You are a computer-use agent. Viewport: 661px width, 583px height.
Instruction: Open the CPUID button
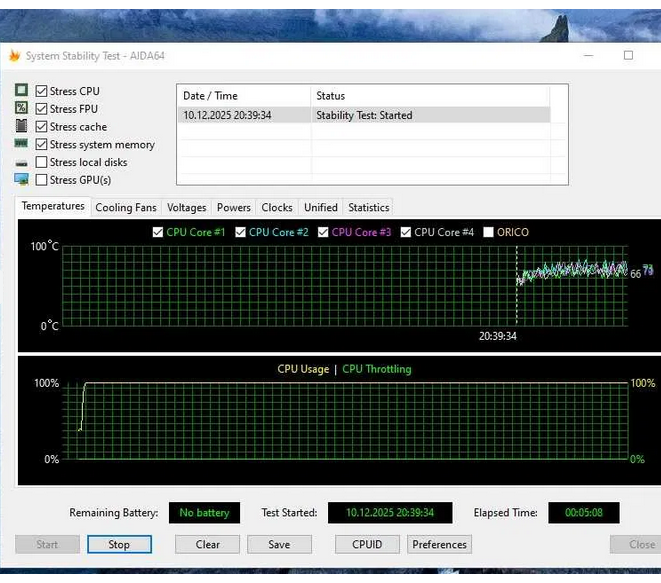[x=367, y=545]
